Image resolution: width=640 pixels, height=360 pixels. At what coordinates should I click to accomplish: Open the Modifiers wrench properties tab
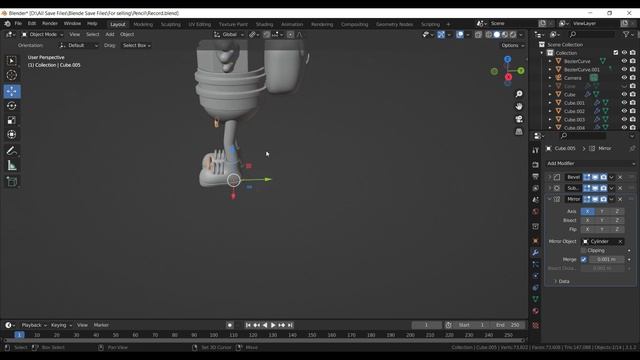(536, 253)
